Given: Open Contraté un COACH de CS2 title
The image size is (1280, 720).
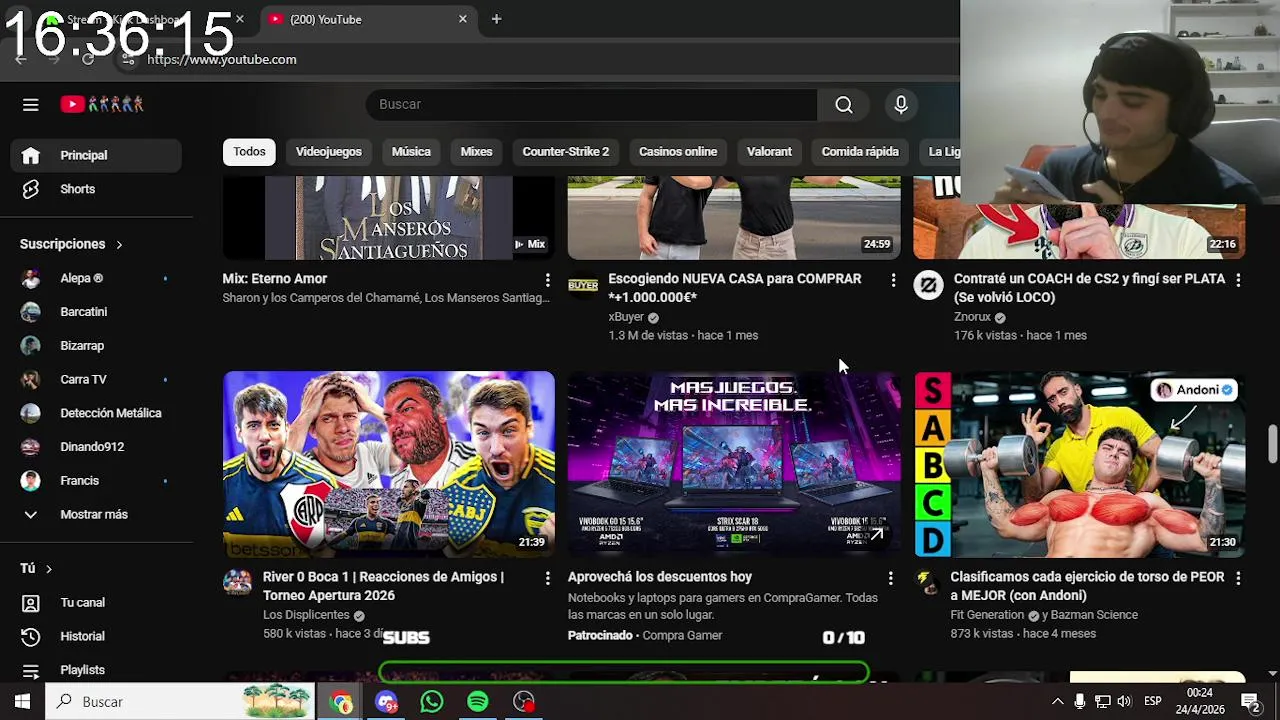Looking at the screenshot, I should tap(1089, 288).
